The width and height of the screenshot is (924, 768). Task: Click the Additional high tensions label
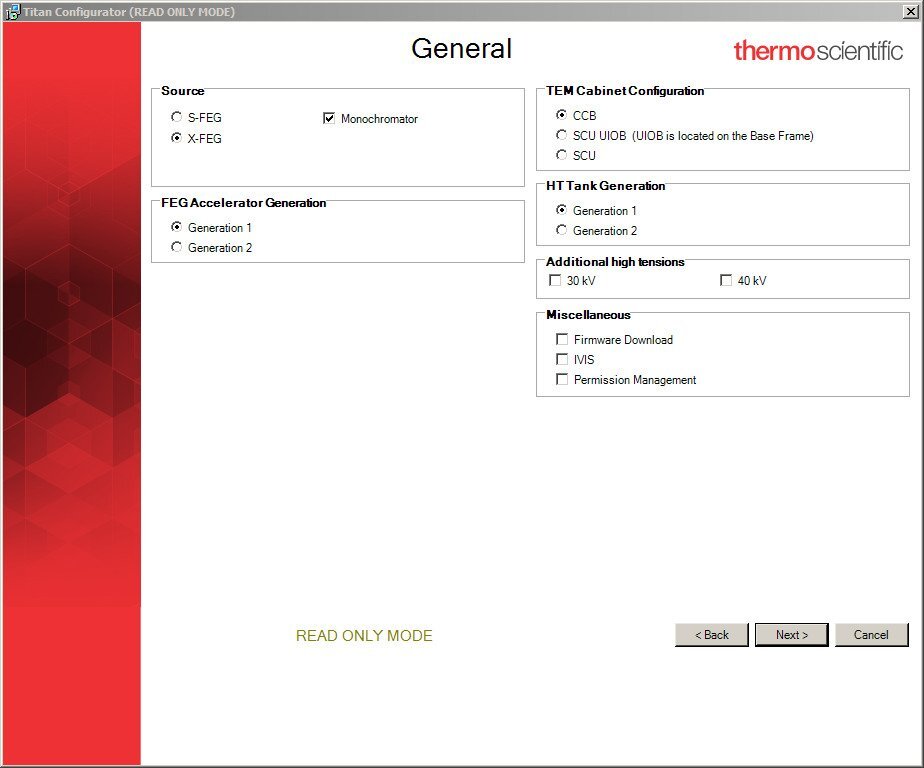tap(615, 262)
